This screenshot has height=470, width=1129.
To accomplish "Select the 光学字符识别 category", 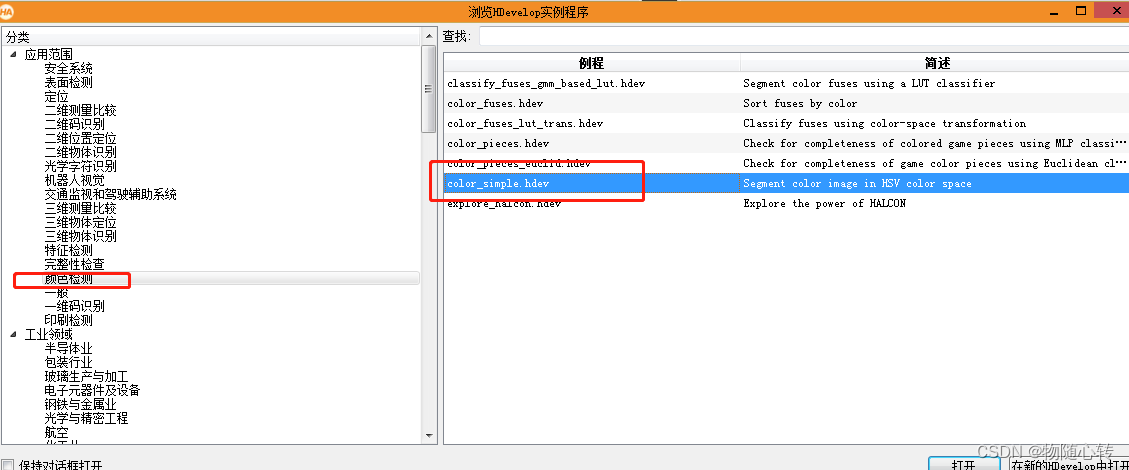I will 80,166.
